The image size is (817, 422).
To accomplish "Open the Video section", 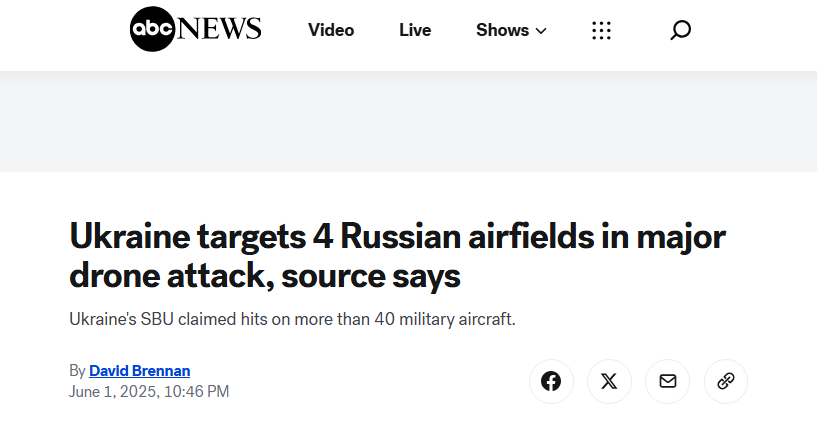I will [331, 30].
